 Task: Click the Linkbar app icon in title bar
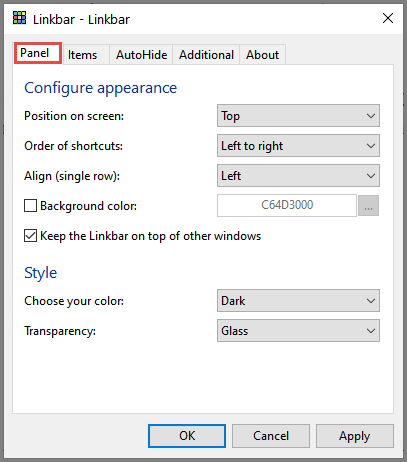tap(19, 18)
